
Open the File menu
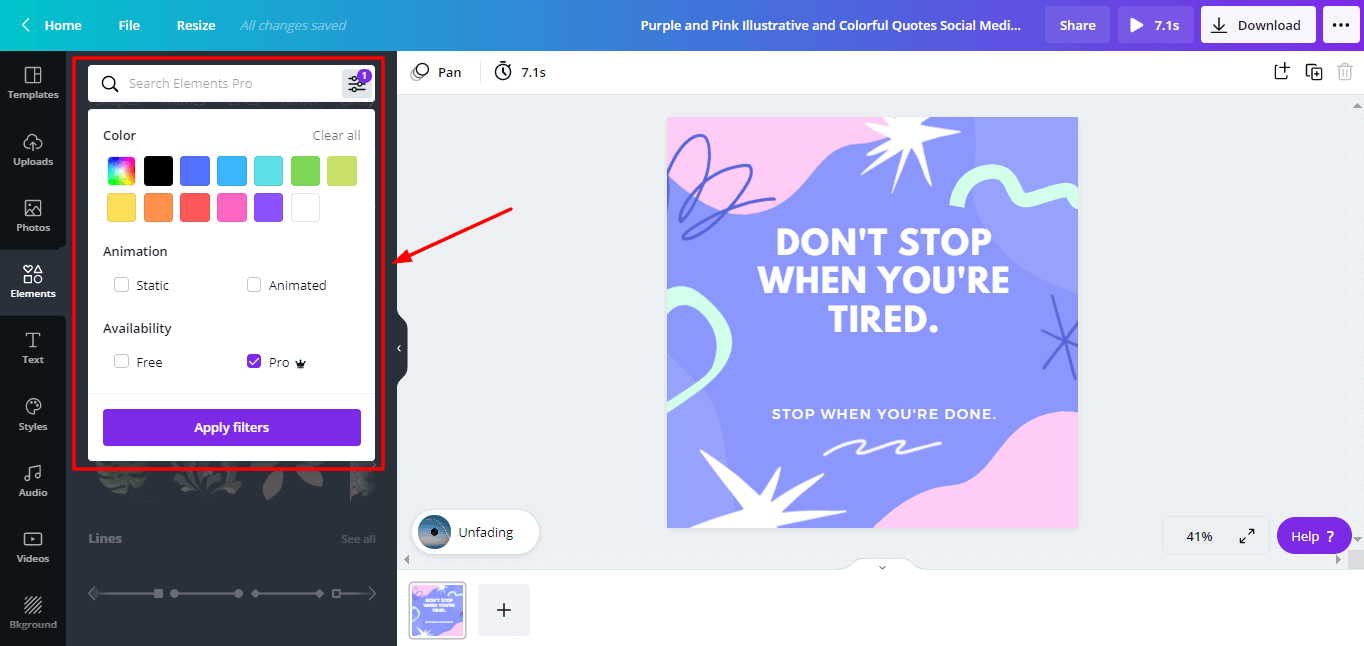[x=129, y=25]
